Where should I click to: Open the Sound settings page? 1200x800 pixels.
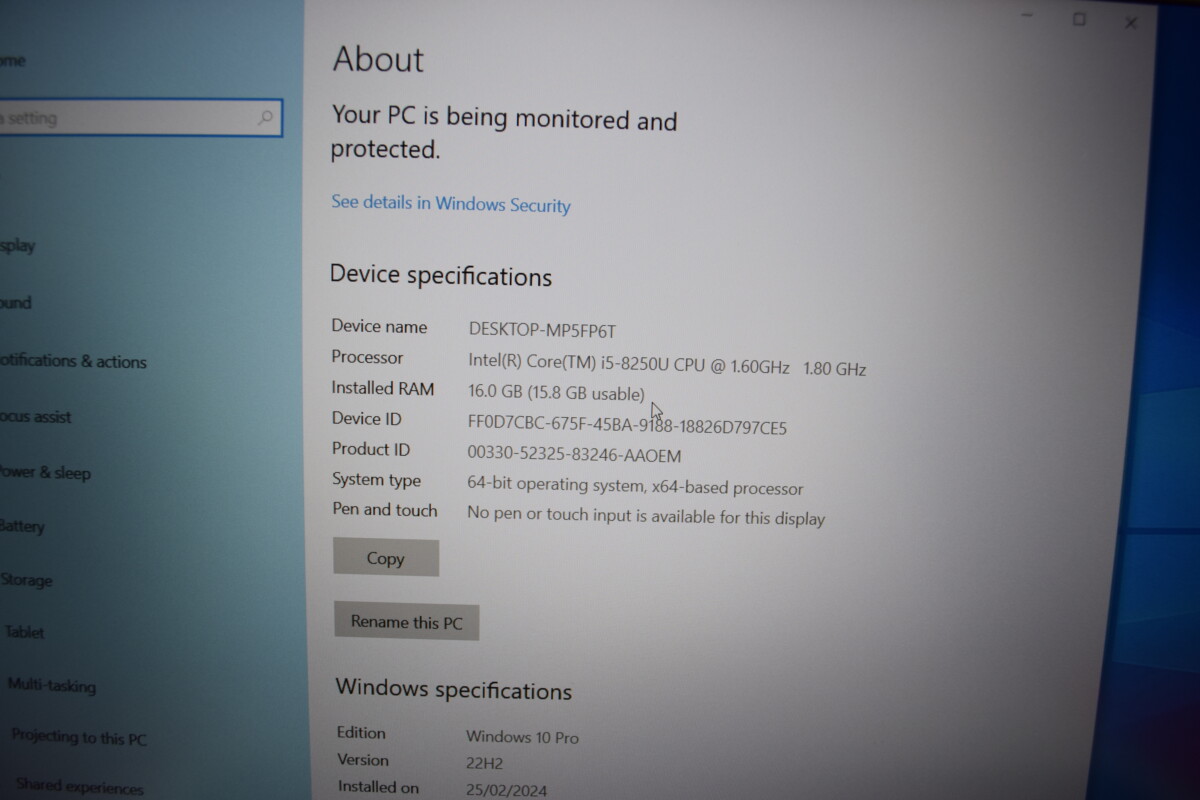tap(15, 302)
